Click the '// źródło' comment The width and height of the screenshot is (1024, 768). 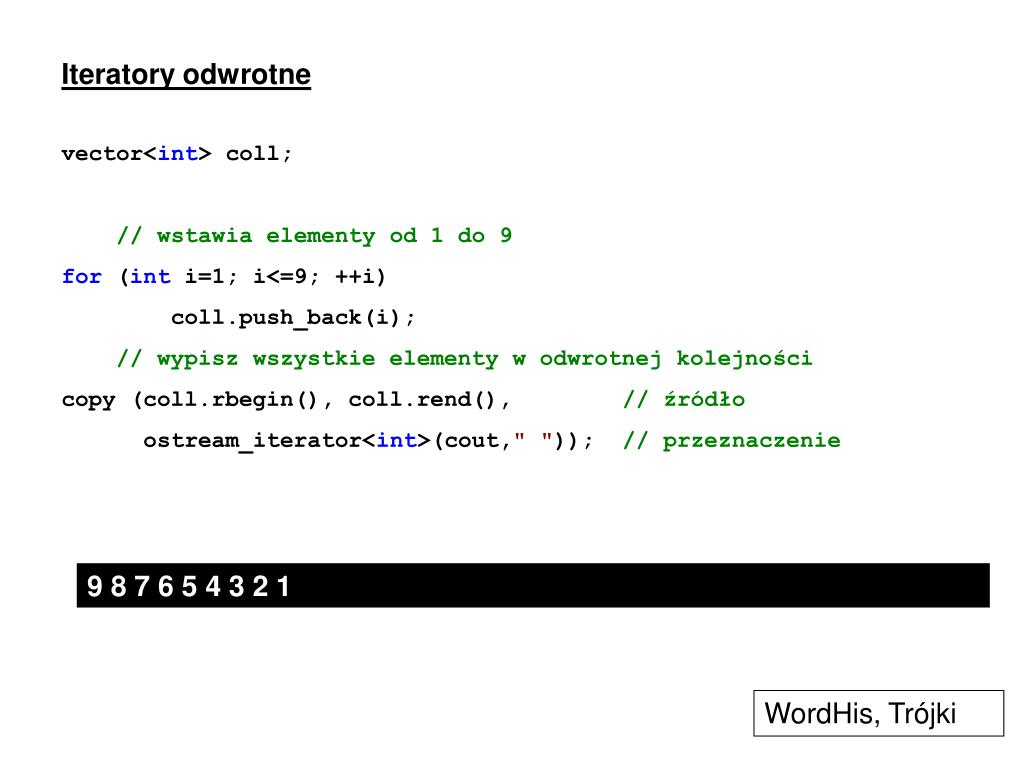coord(684,399)
